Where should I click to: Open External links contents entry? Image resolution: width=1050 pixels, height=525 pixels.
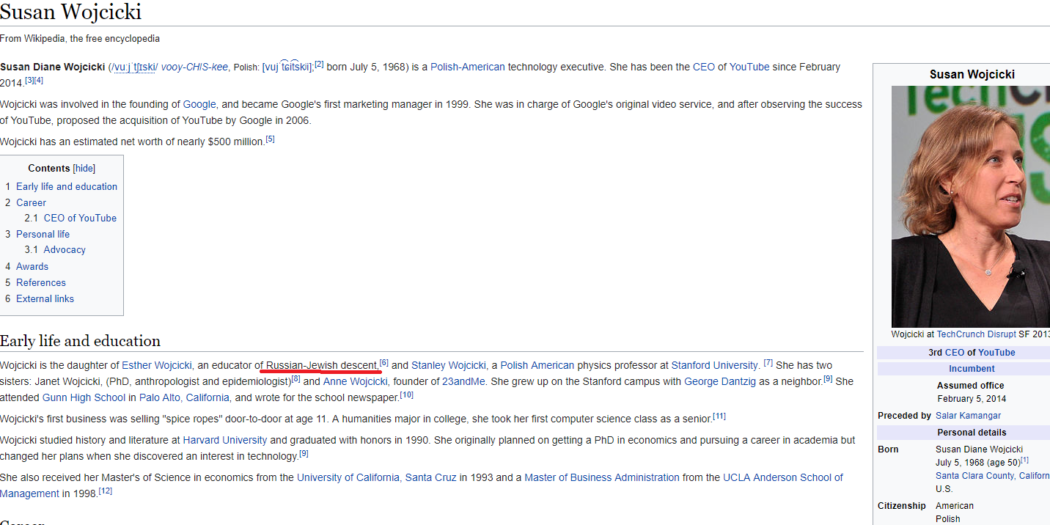45,298
